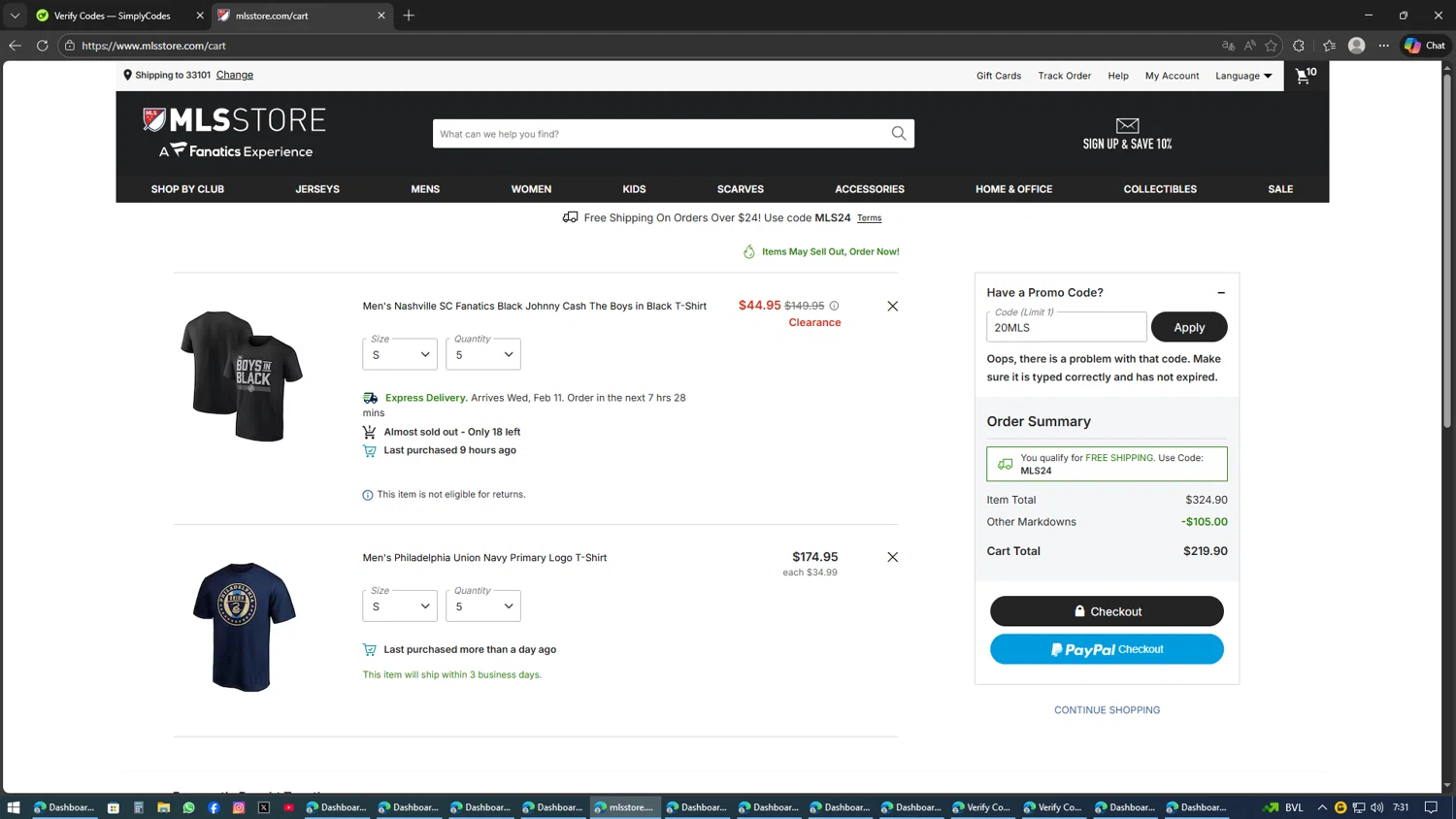The image size is (1456, 819).
Task: Click the Nashville SC black T-shirt thumbnail
Action: pyautogui.click(x=242, y=376)
